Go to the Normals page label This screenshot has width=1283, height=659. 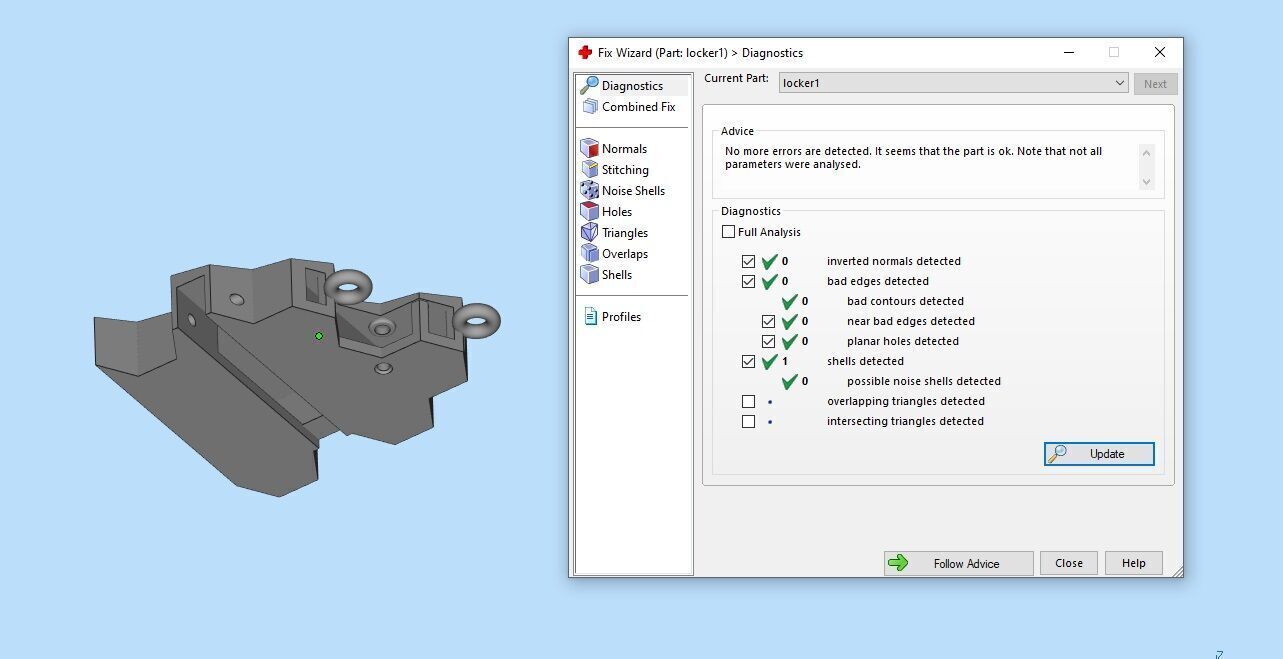click(624, 149)
